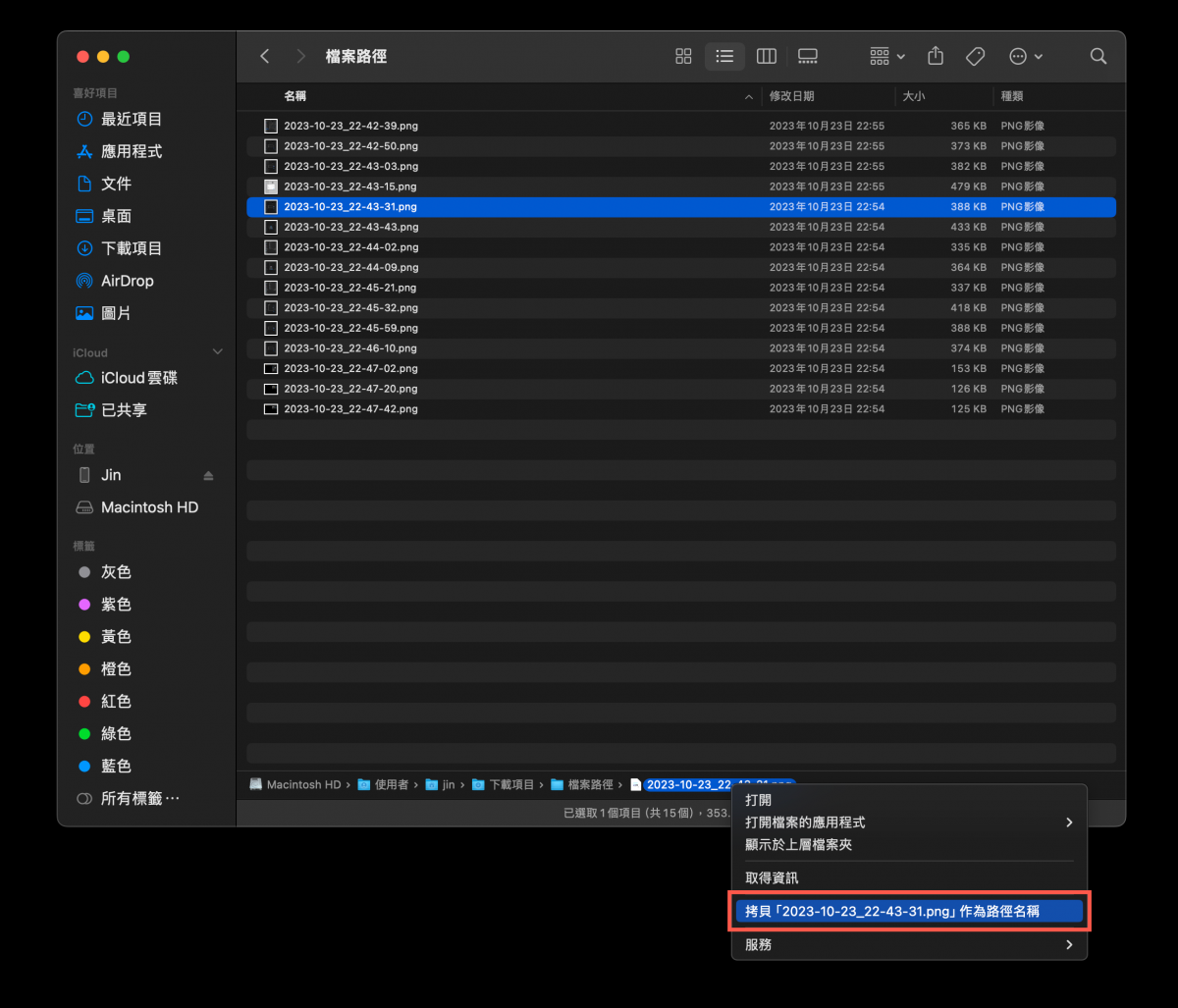Switch to list view

tap(724, 56)
